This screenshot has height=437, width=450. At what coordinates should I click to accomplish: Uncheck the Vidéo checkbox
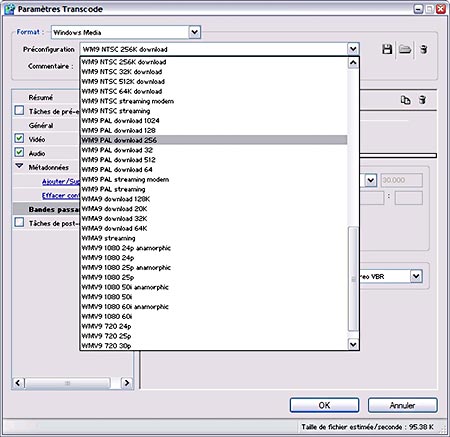(x=19, y=138)
